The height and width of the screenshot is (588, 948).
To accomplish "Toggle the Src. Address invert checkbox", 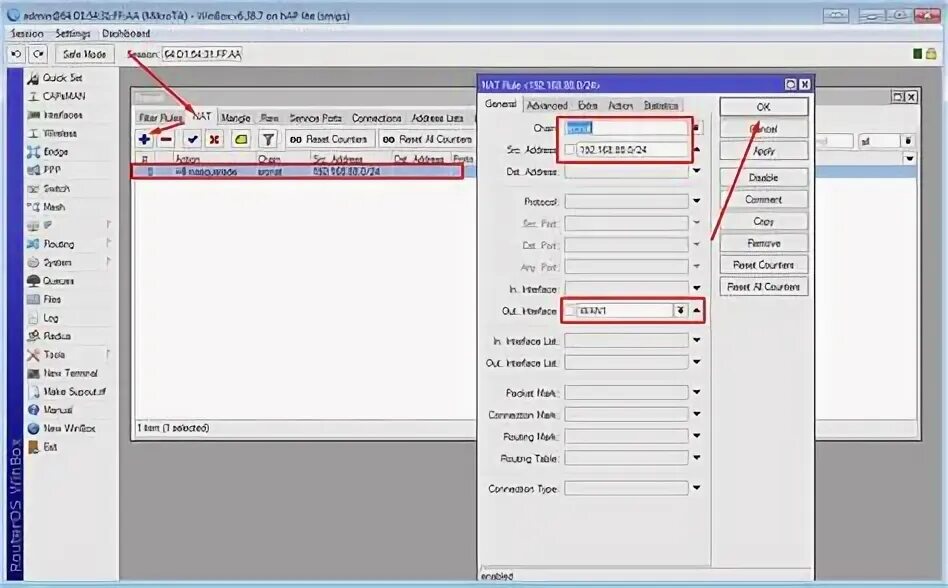I will pos(570,149).
